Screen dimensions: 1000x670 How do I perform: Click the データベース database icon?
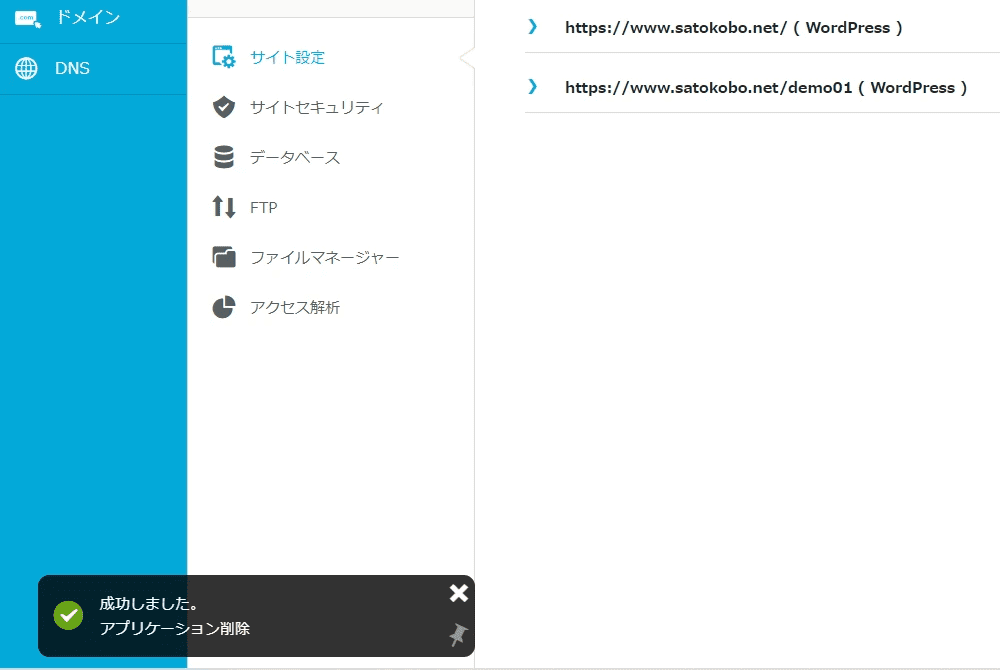coord(224,157)
